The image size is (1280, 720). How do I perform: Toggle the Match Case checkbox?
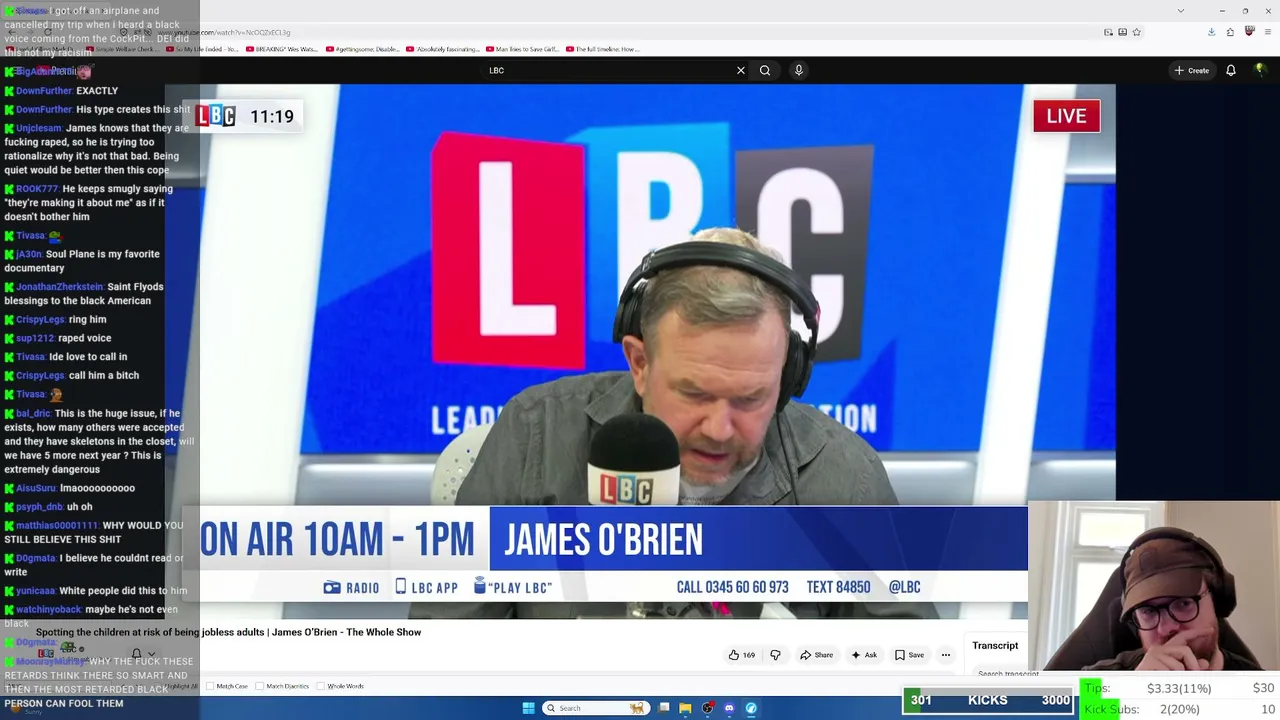(x=211, y=686)
